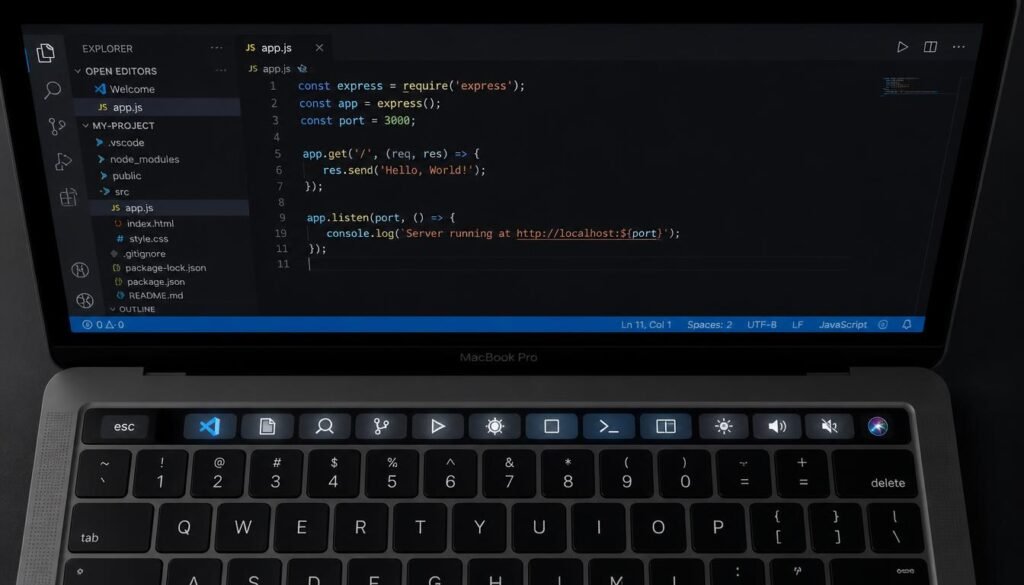Open the Source Control view in the activity bar
This screenshot has width=1024, height=585.
tap(57, 126)
